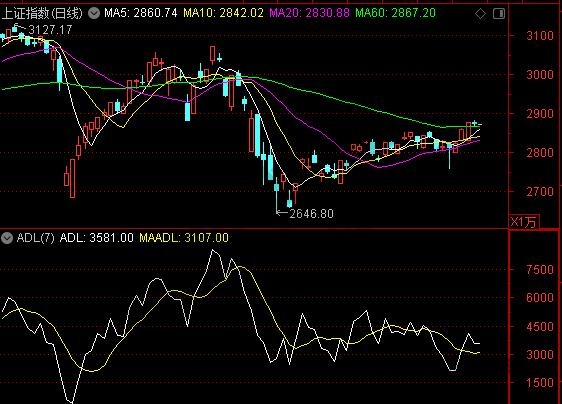Click the 3100 price axis label
Image resolution: width=562 pixels, height=404 pixels.
tap(540, 36)
